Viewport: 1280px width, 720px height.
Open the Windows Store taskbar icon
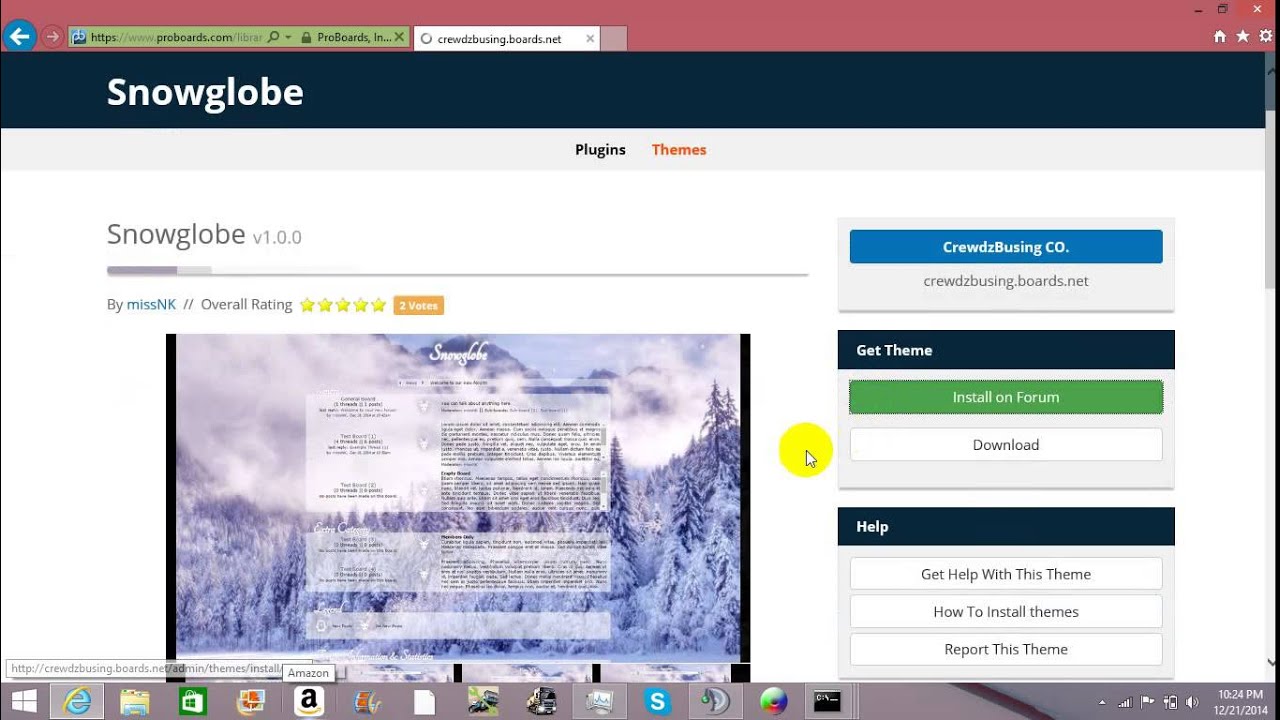coord(192,702)
